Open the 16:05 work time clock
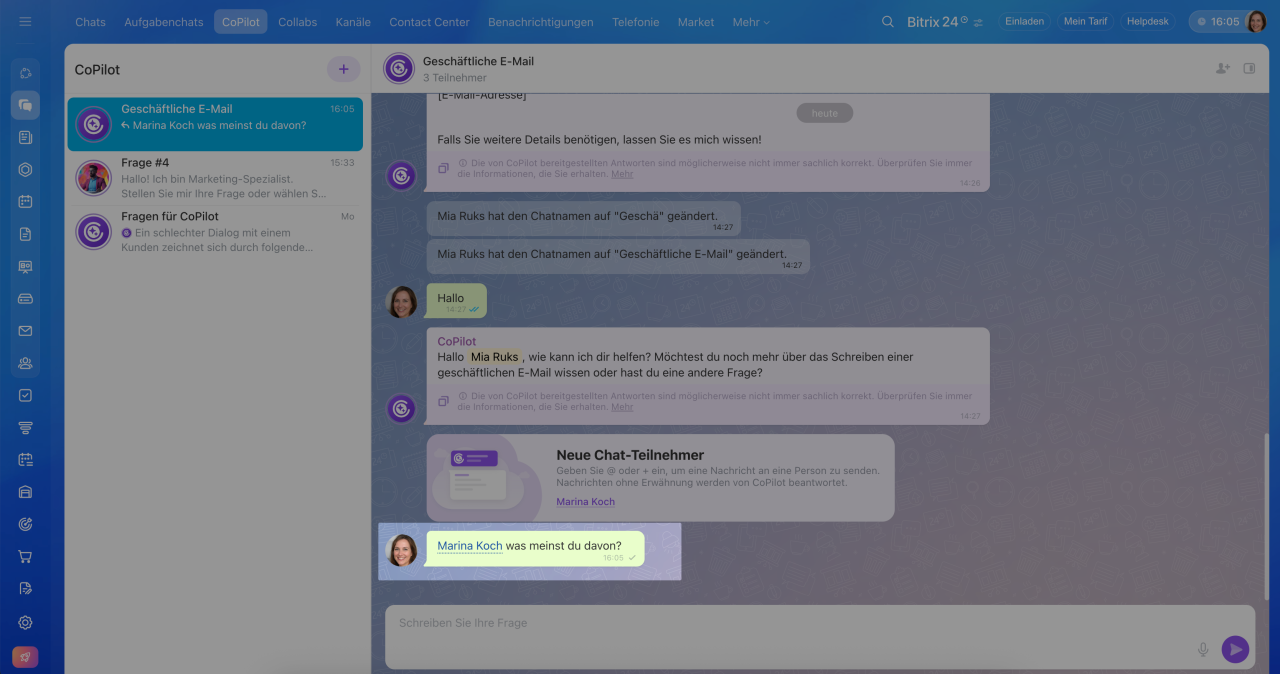Screen dimensions: 1280x674 [1216, 21]
